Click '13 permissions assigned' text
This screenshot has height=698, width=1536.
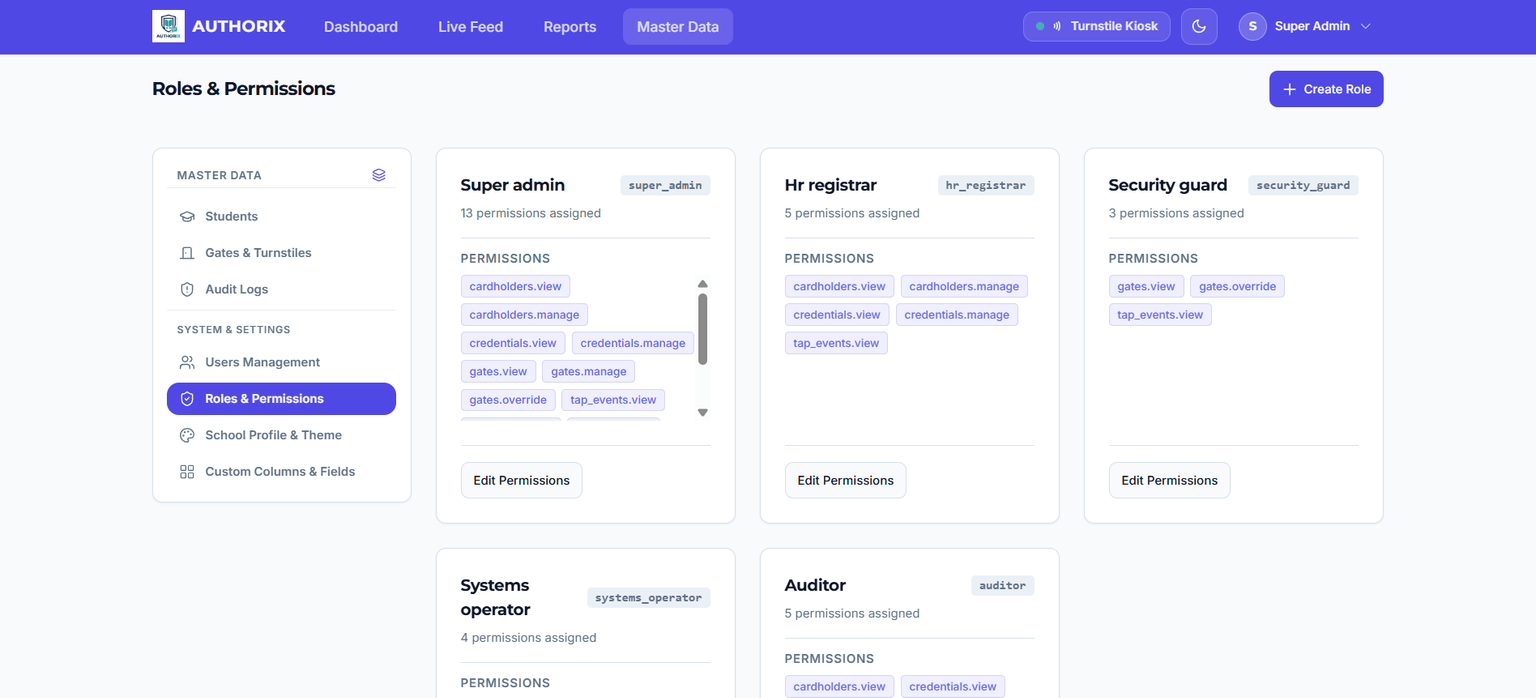[x=531, y=213]
